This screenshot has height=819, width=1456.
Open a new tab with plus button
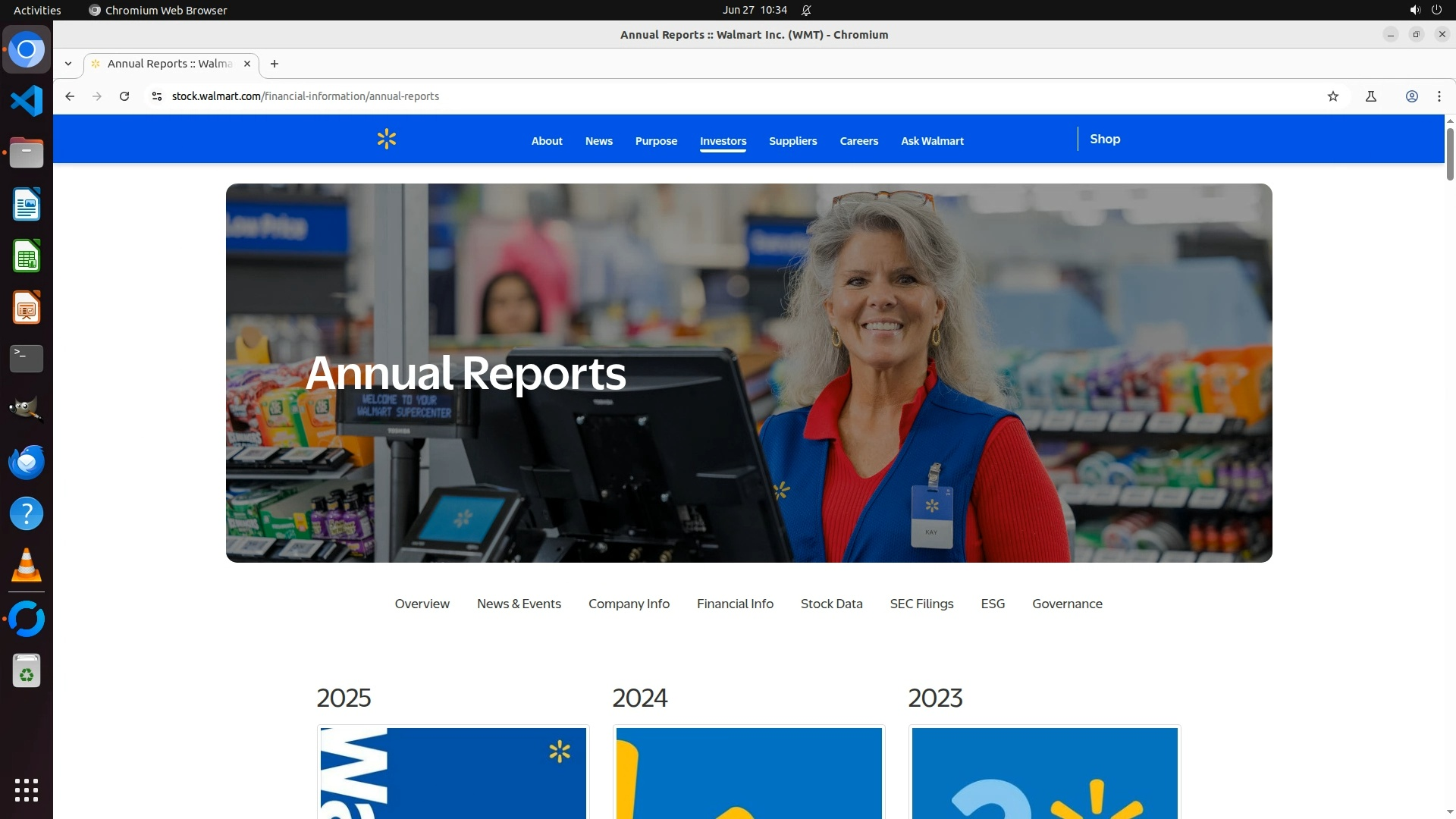(275, 64)
